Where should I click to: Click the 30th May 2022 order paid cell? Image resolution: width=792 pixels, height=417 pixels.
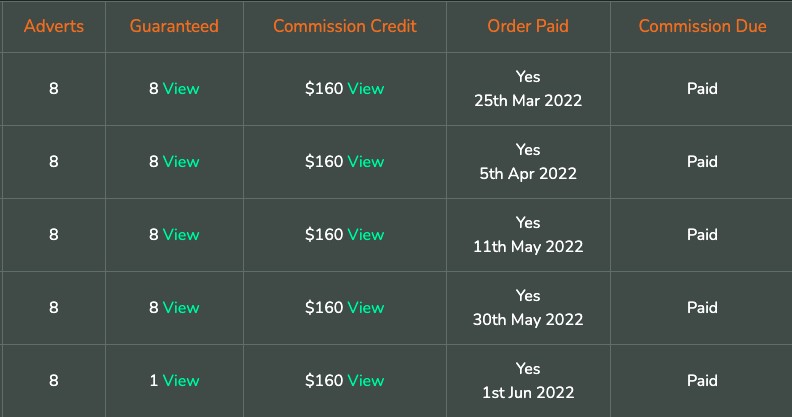[x=528, y=307]
